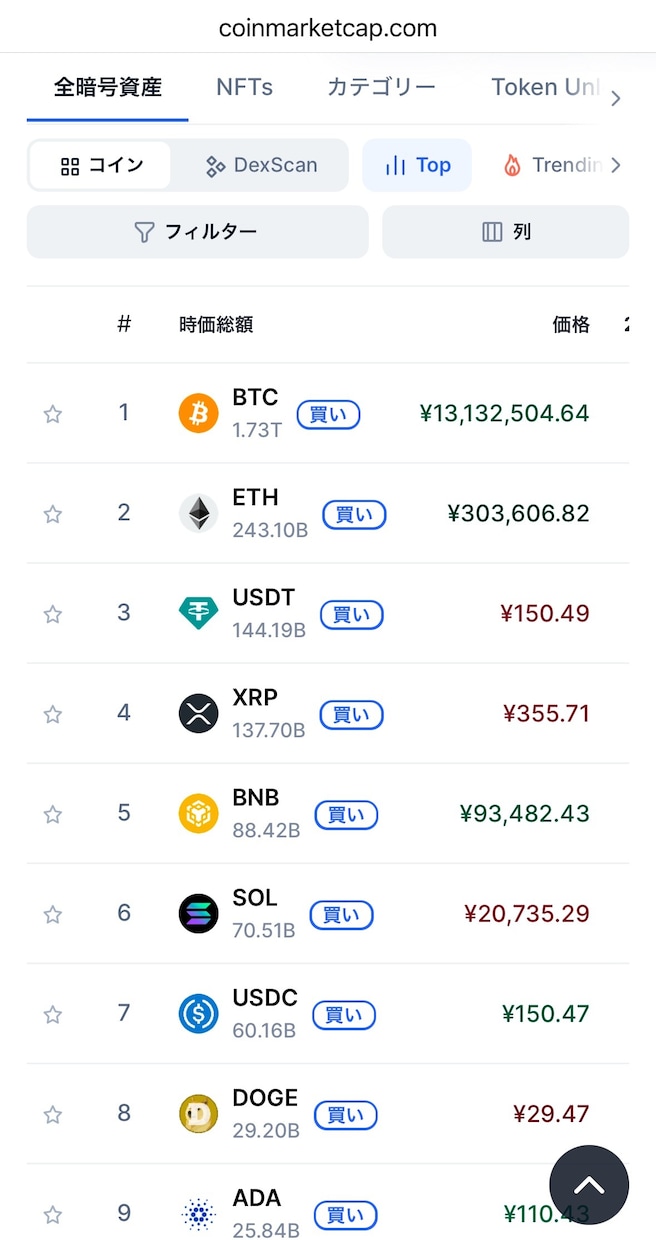Switch to the カテゴリー tab

pyautogui.click(x=381, y=87)
